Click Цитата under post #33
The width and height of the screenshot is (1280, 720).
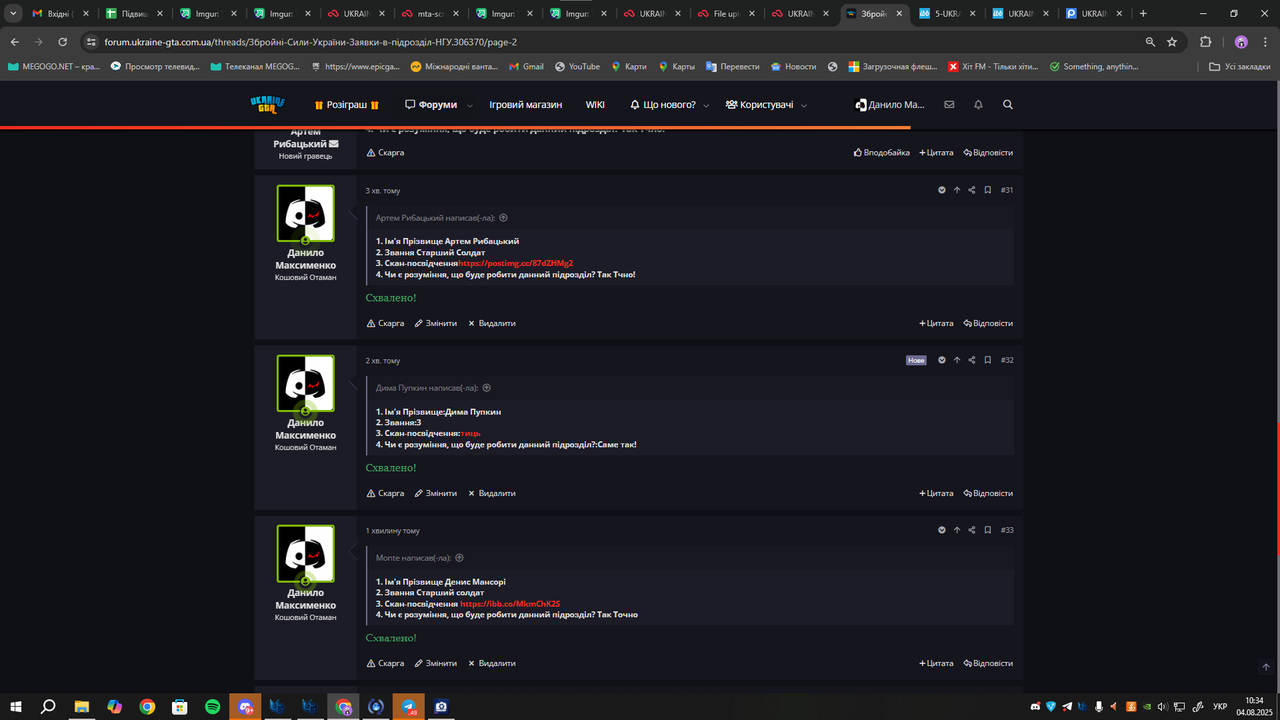936,663
